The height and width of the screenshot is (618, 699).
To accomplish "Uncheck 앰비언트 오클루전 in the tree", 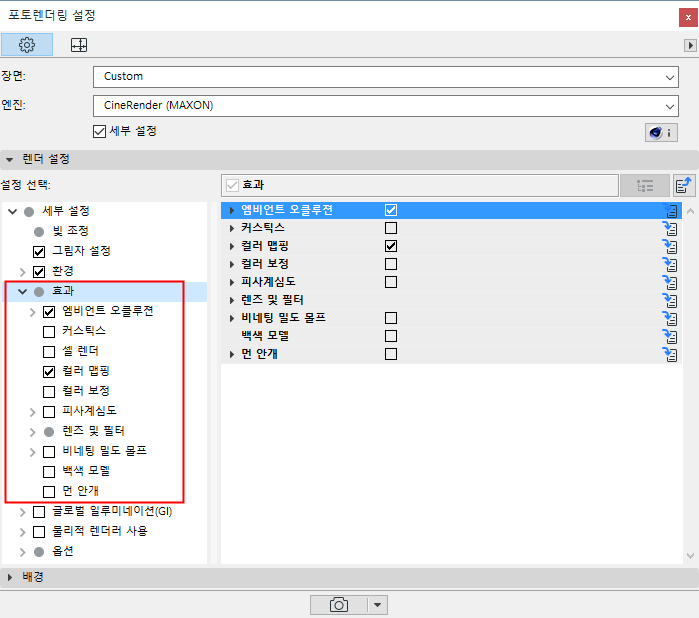I will 49,312.
